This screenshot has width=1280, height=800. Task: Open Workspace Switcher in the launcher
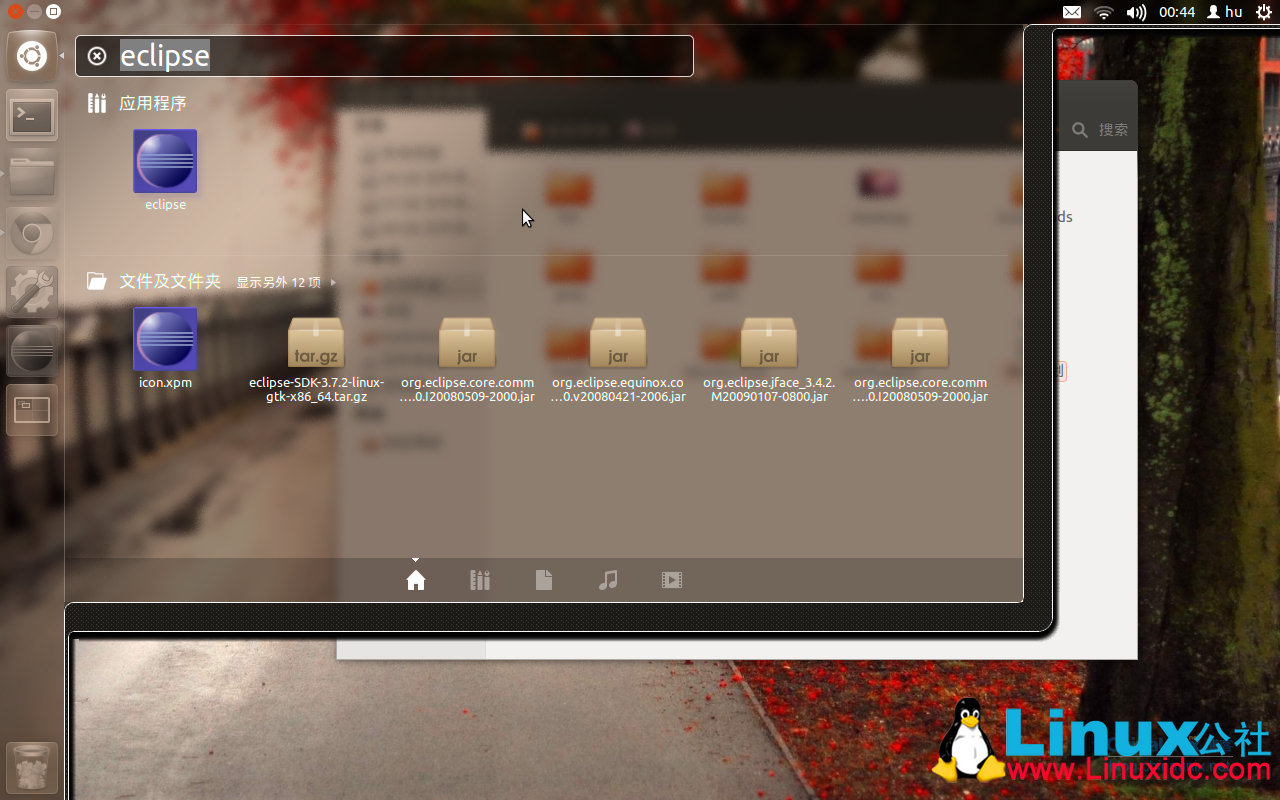[32, 410]
